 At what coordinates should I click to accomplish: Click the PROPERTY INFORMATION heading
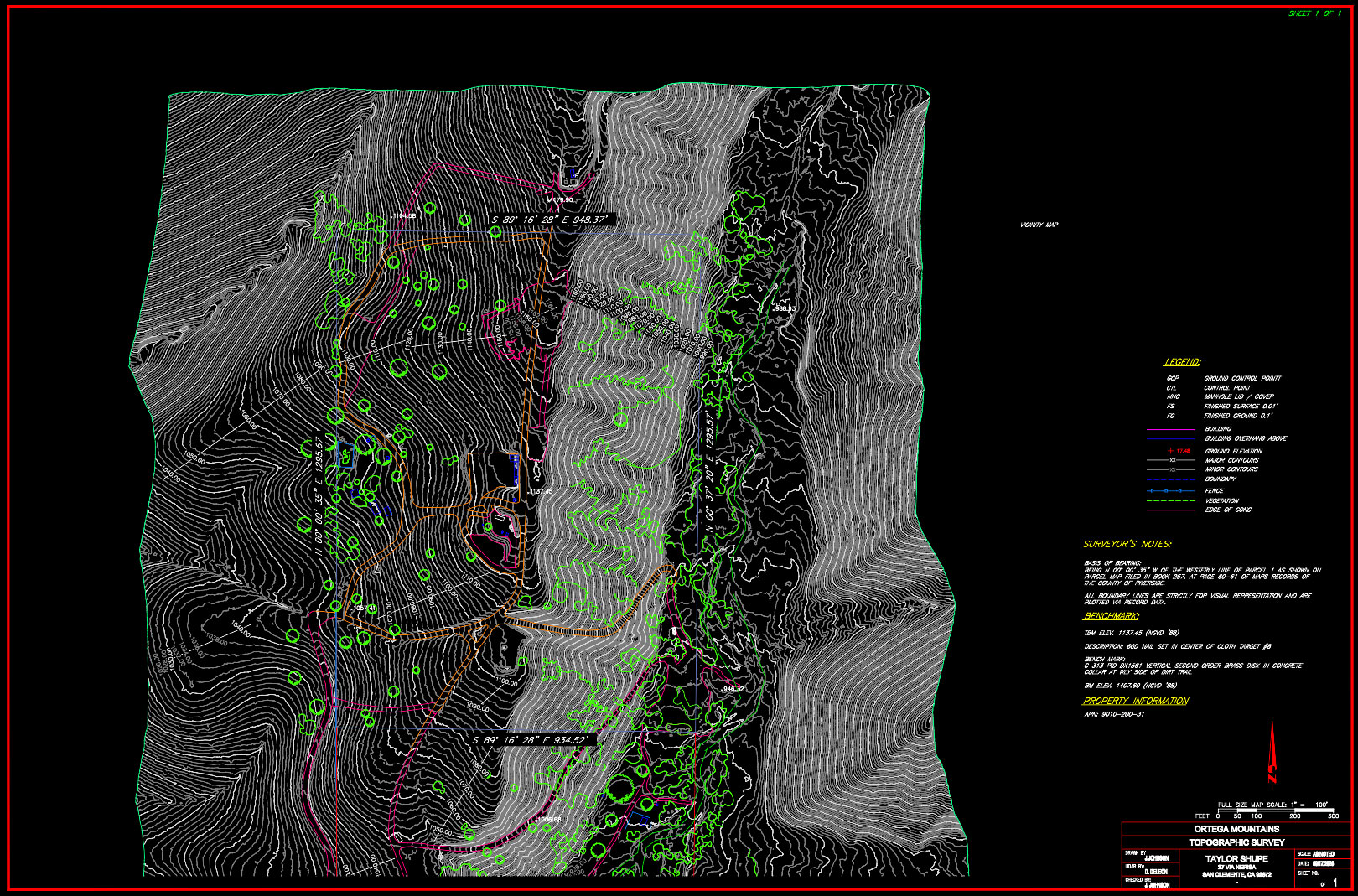[1136, 701]
